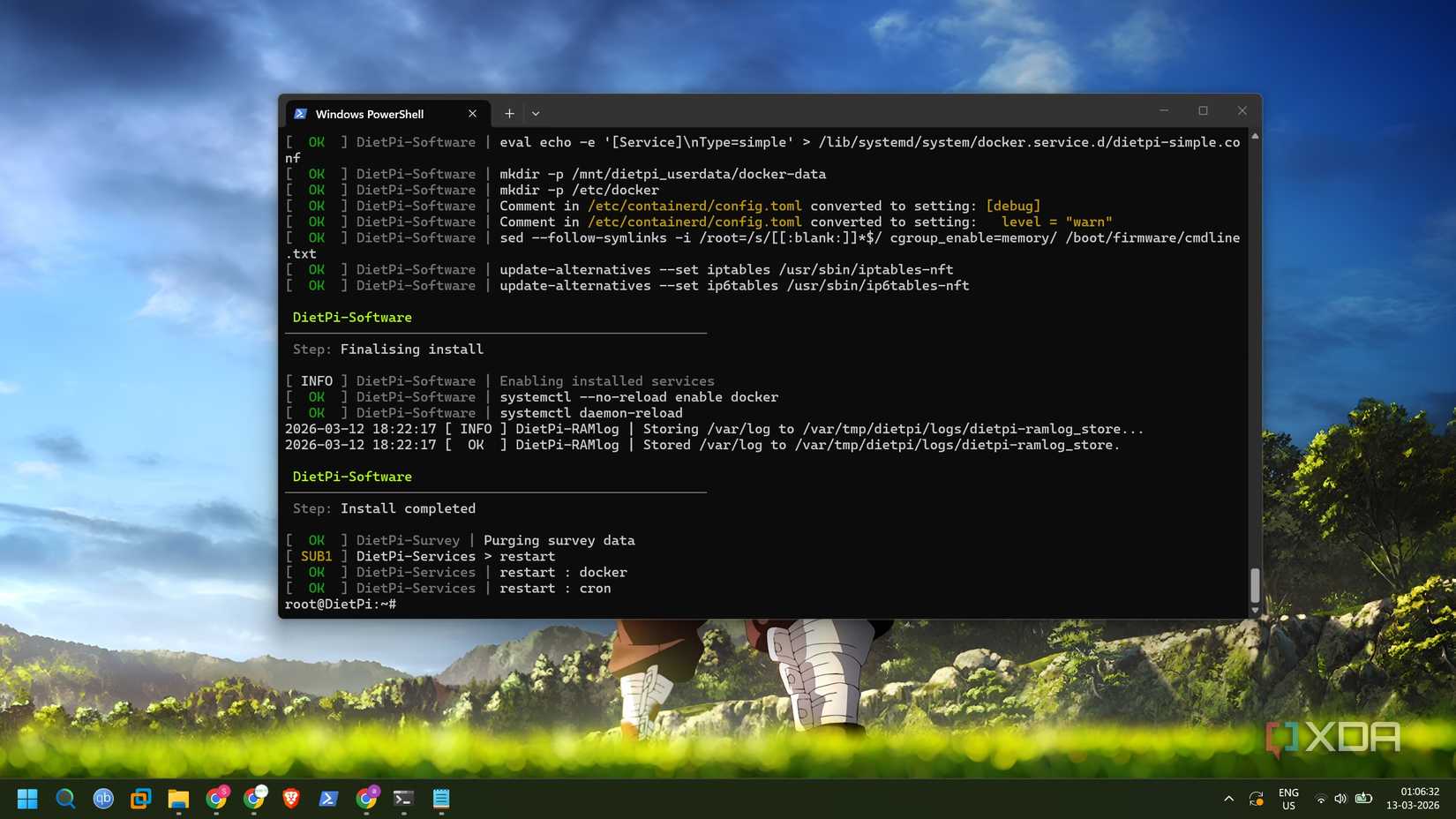
Task: Open the Windows Terminal taskbar icon
Action: (x=403, y=799)
